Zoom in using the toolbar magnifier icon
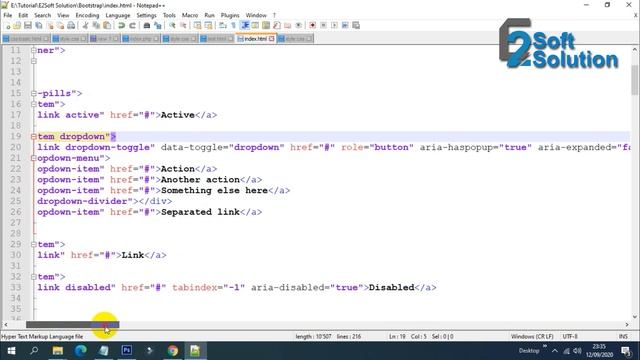640x360 pixels. point(172,25)
